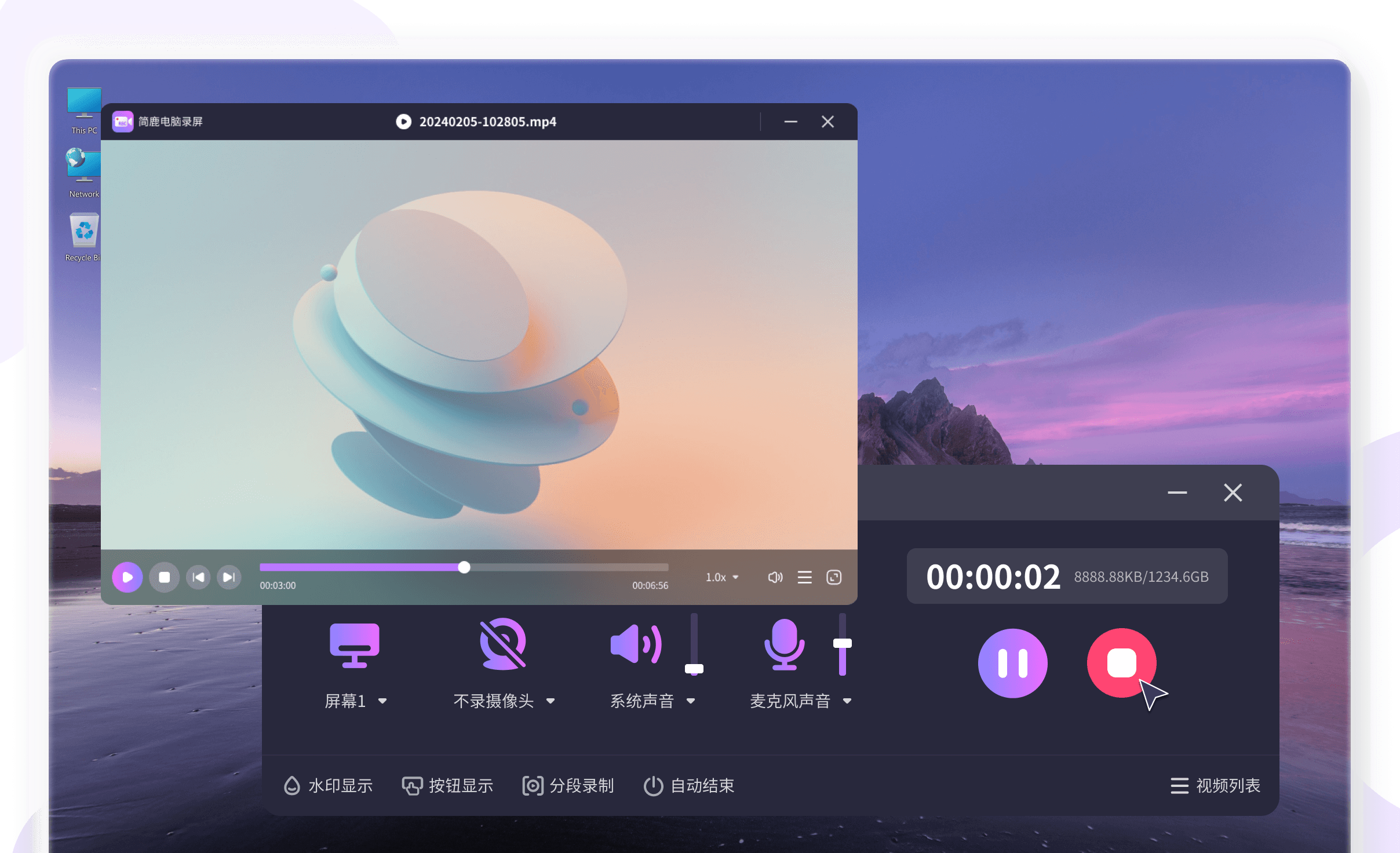Disable webcam recording via 不录摄像头

495,701
